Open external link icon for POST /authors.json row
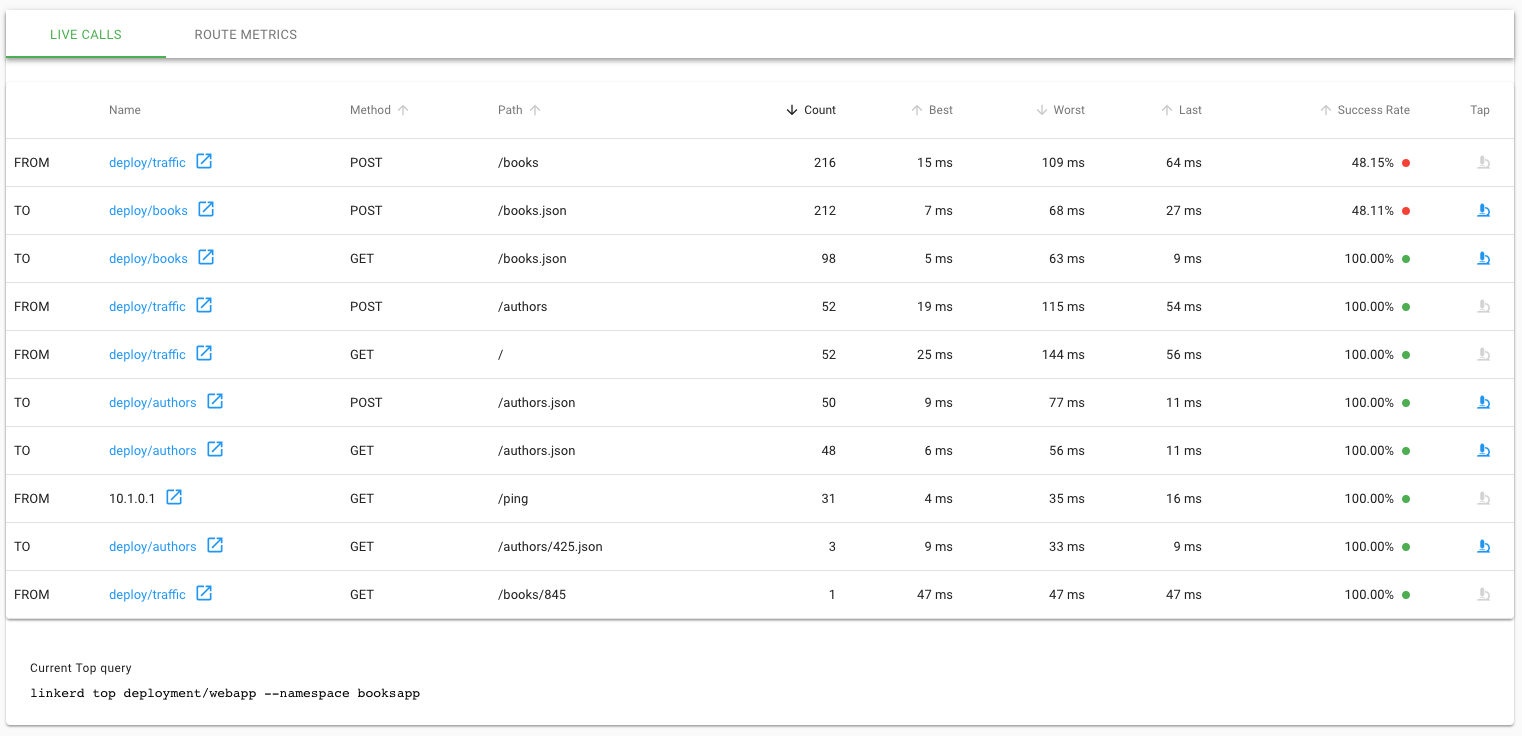The image size is (1522, 736). [215, 401]
